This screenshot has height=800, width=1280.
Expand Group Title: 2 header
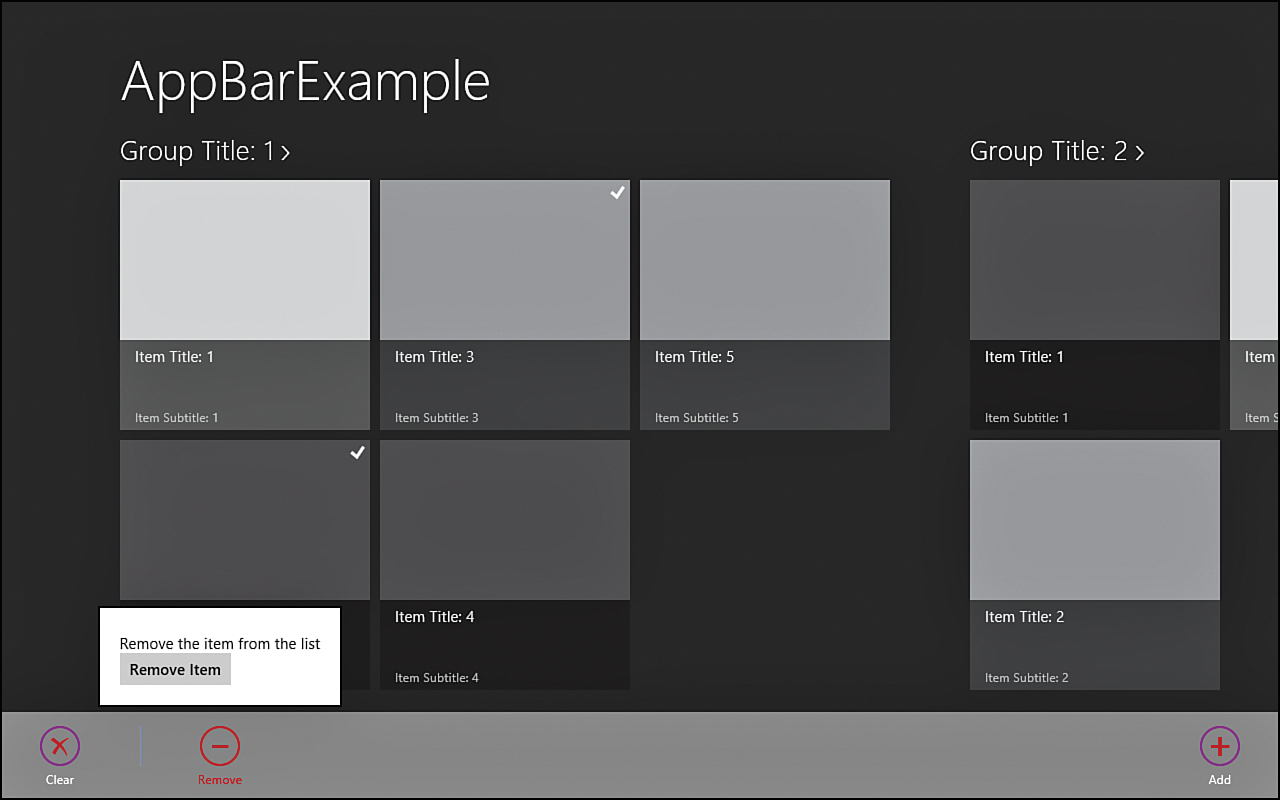tap(1057, 151)
